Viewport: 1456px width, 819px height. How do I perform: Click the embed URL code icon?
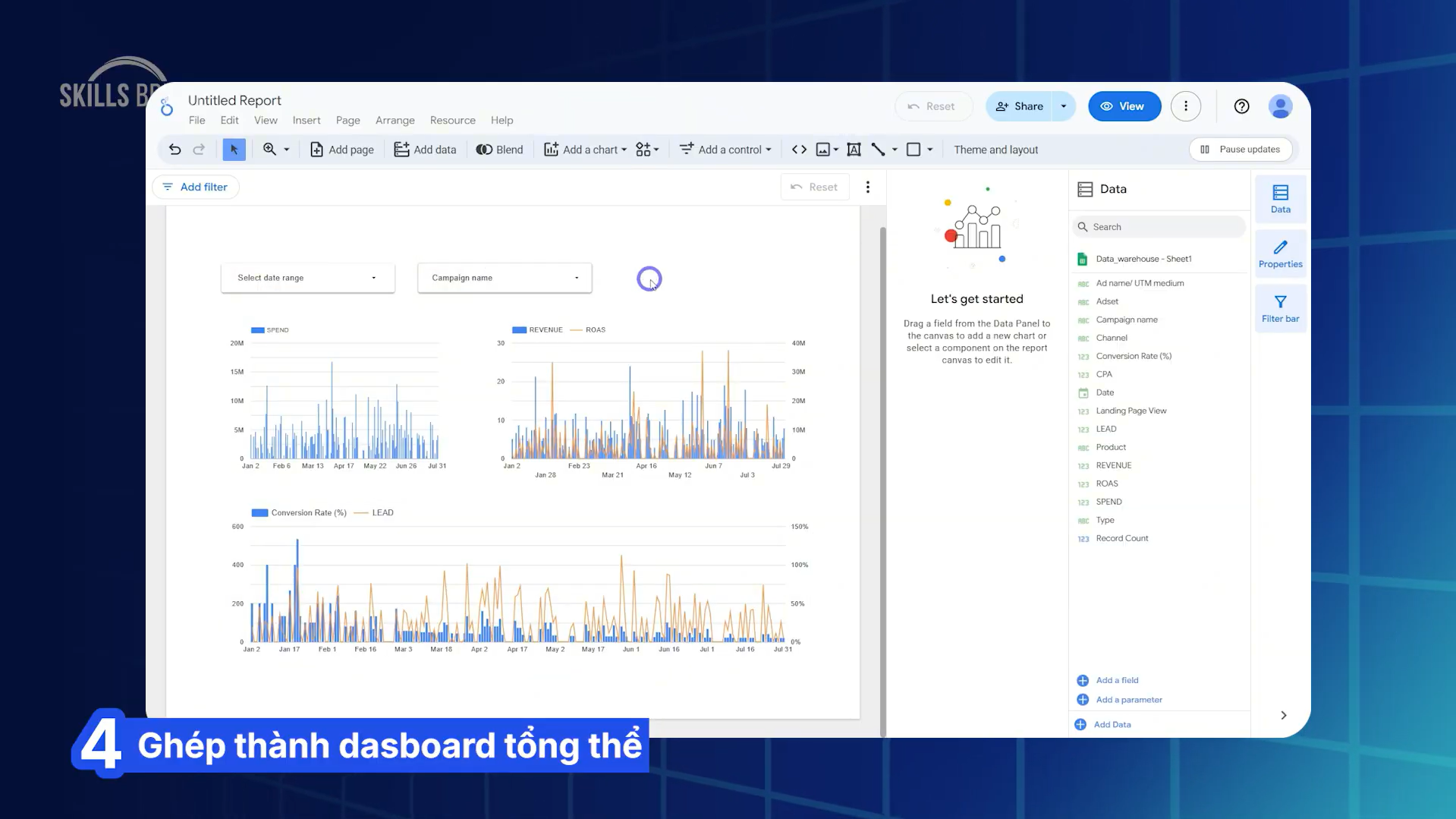(799, 150)
